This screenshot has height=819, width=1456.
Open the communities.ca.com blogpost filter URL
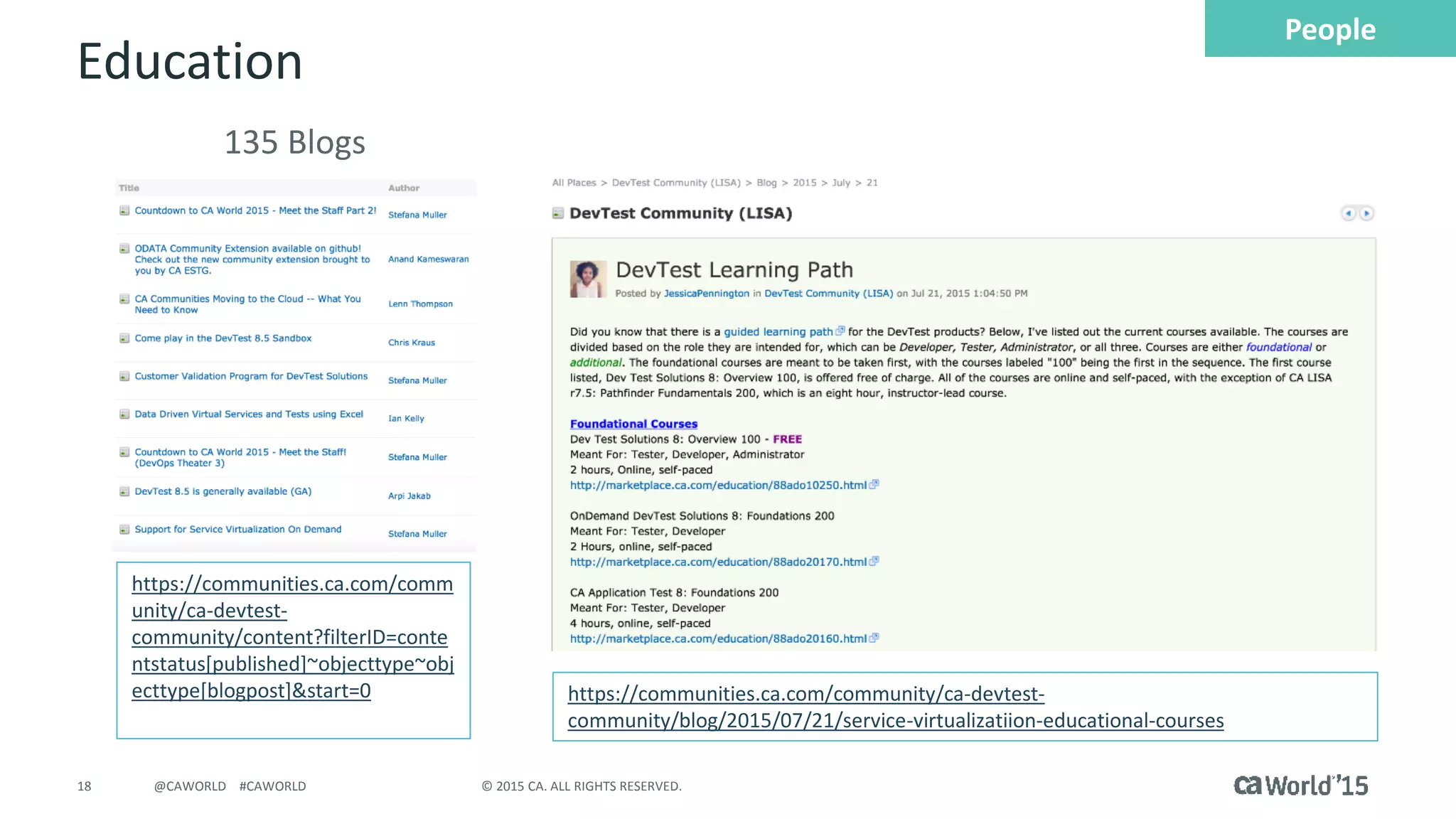(x=292, y=637)
